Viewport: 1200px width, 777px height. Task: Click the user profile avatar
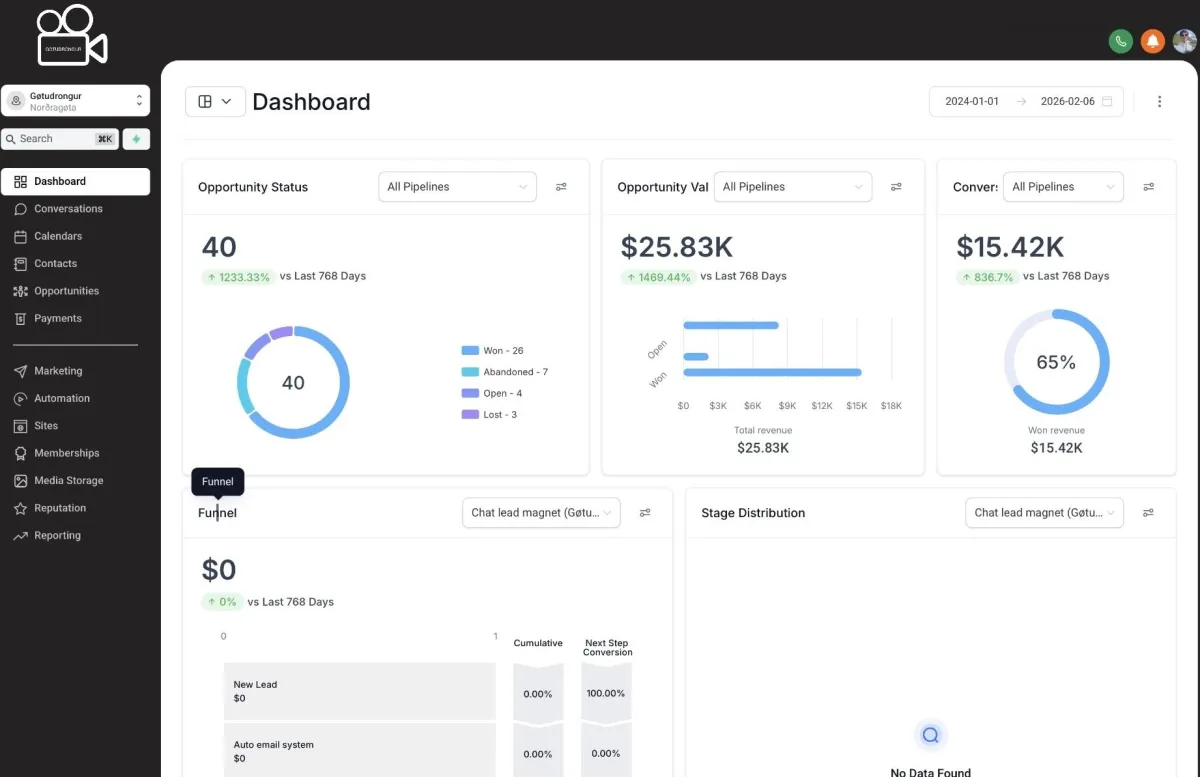tap(1184, 41)
